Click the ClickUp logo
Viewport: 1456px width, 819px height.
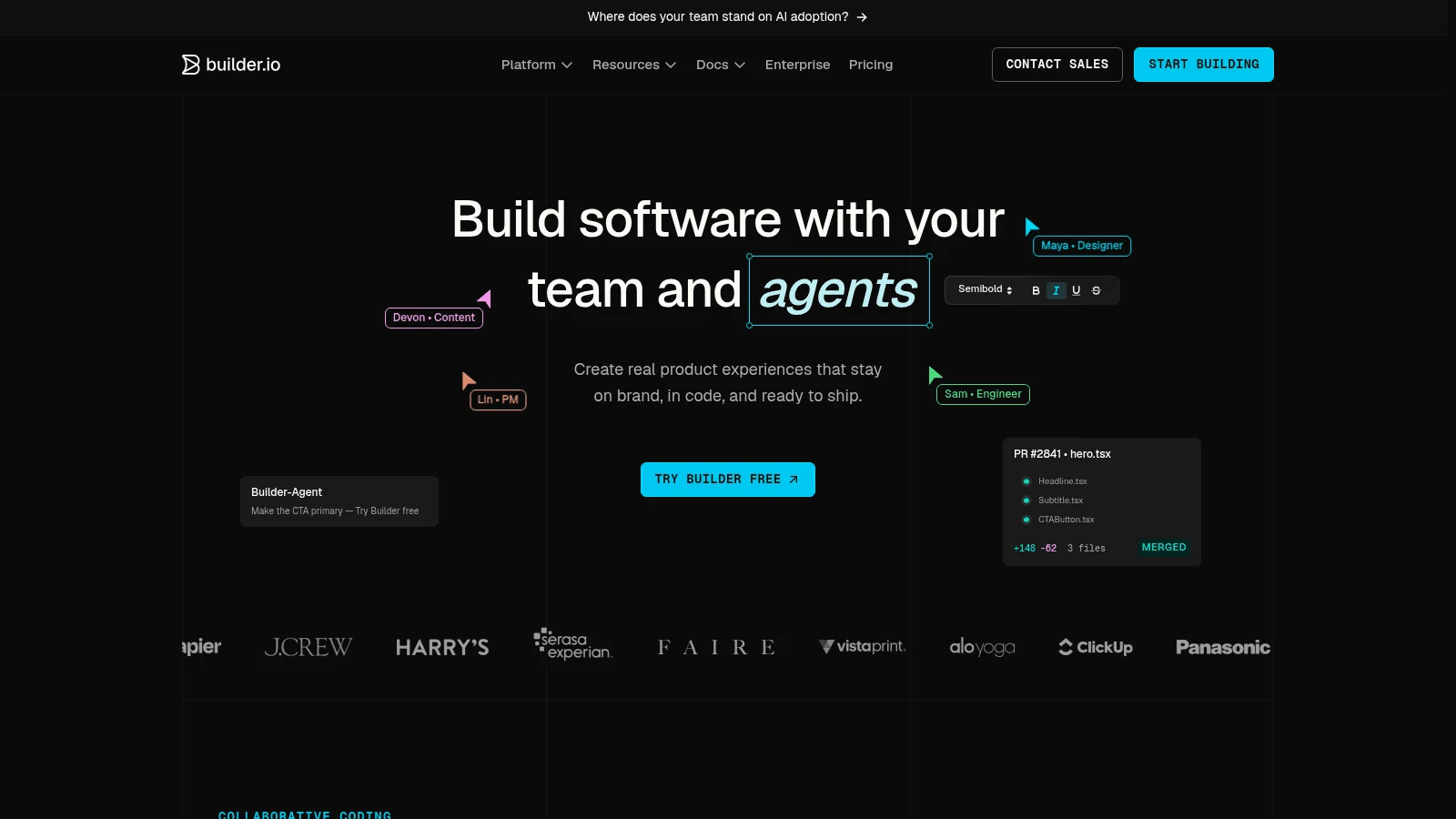coord(1096,647)
